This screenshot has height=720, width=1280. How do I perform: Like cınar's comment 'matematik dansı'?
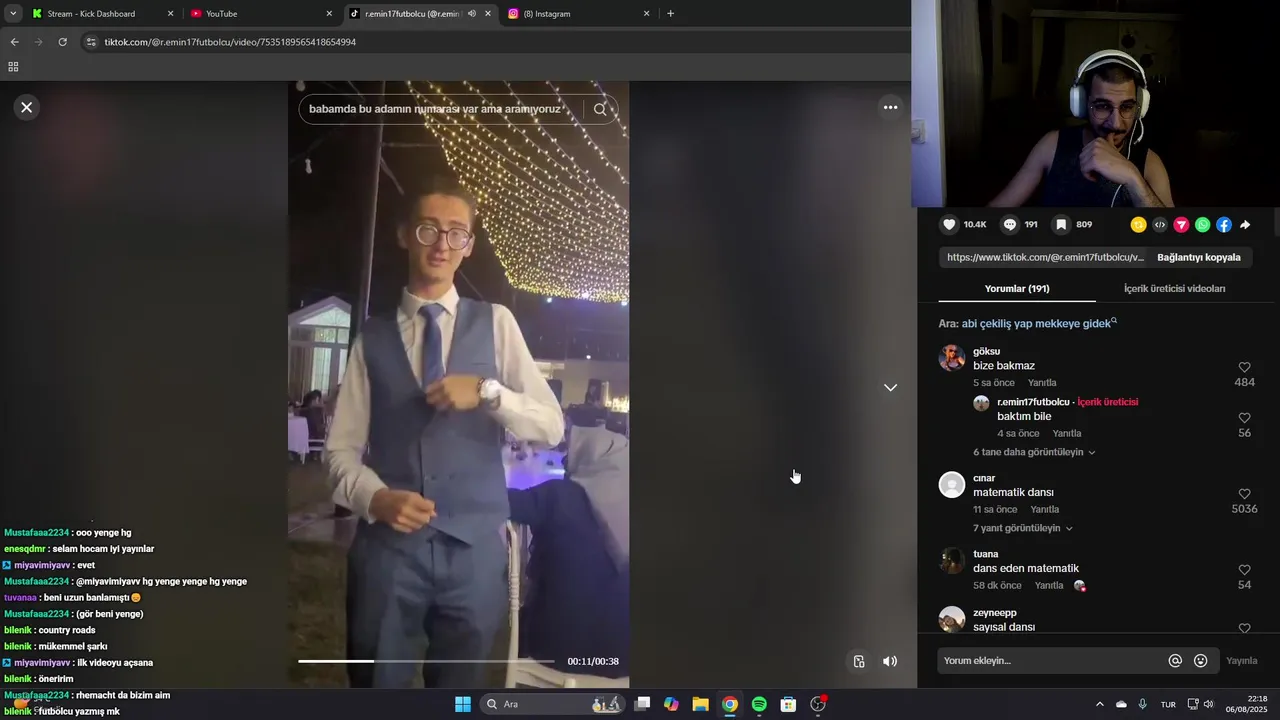coord(1244,494)
